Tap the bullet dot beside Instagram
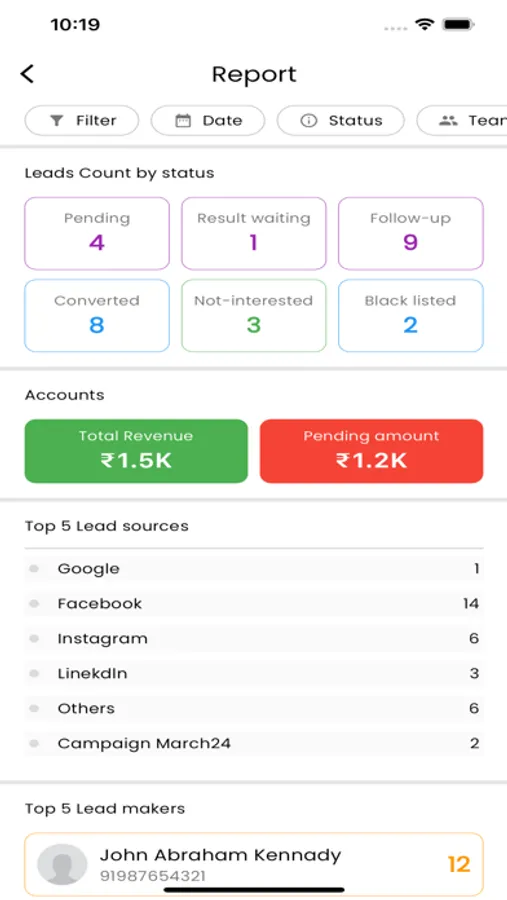The image size is (507, 900). [x=34, y=639]
